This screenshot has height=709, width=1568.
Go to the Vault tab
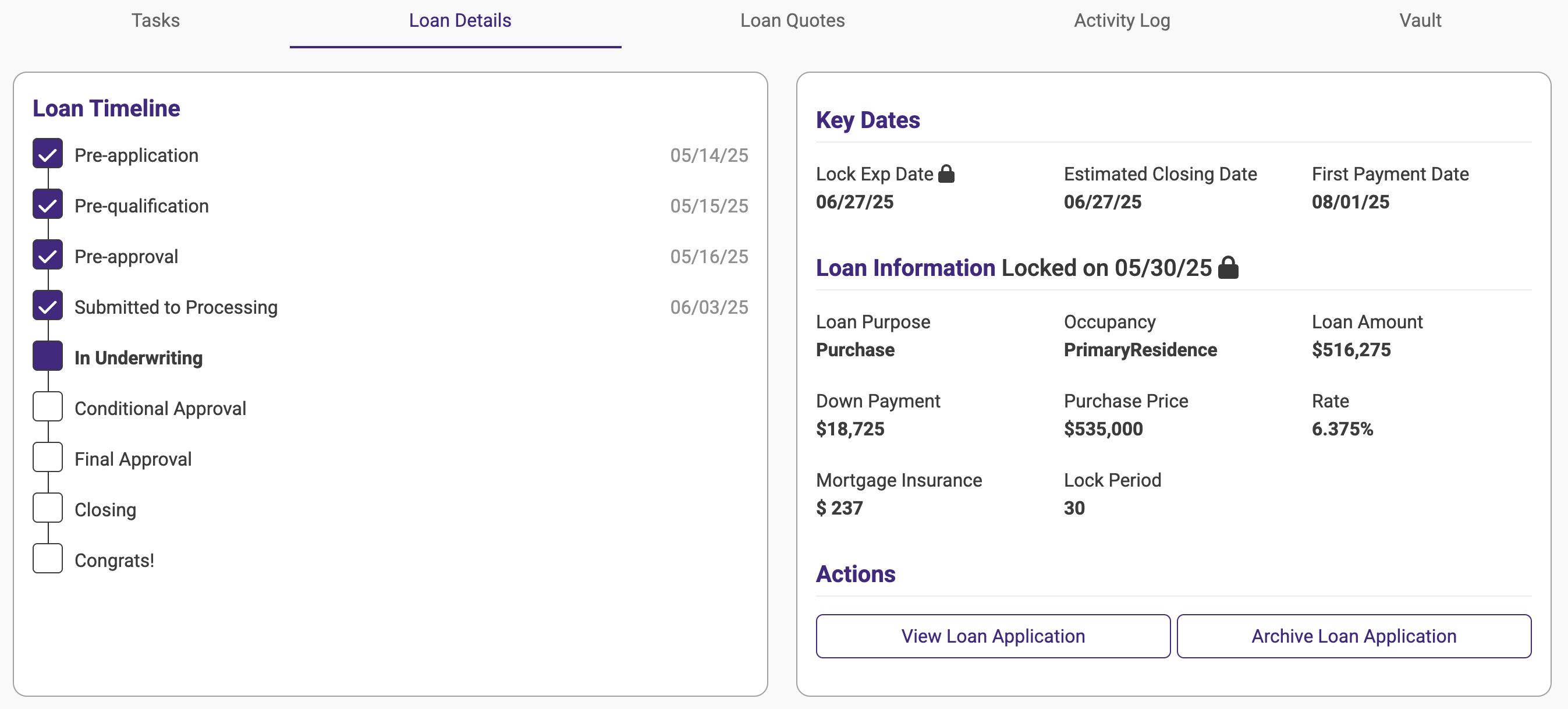[1420, 21]
